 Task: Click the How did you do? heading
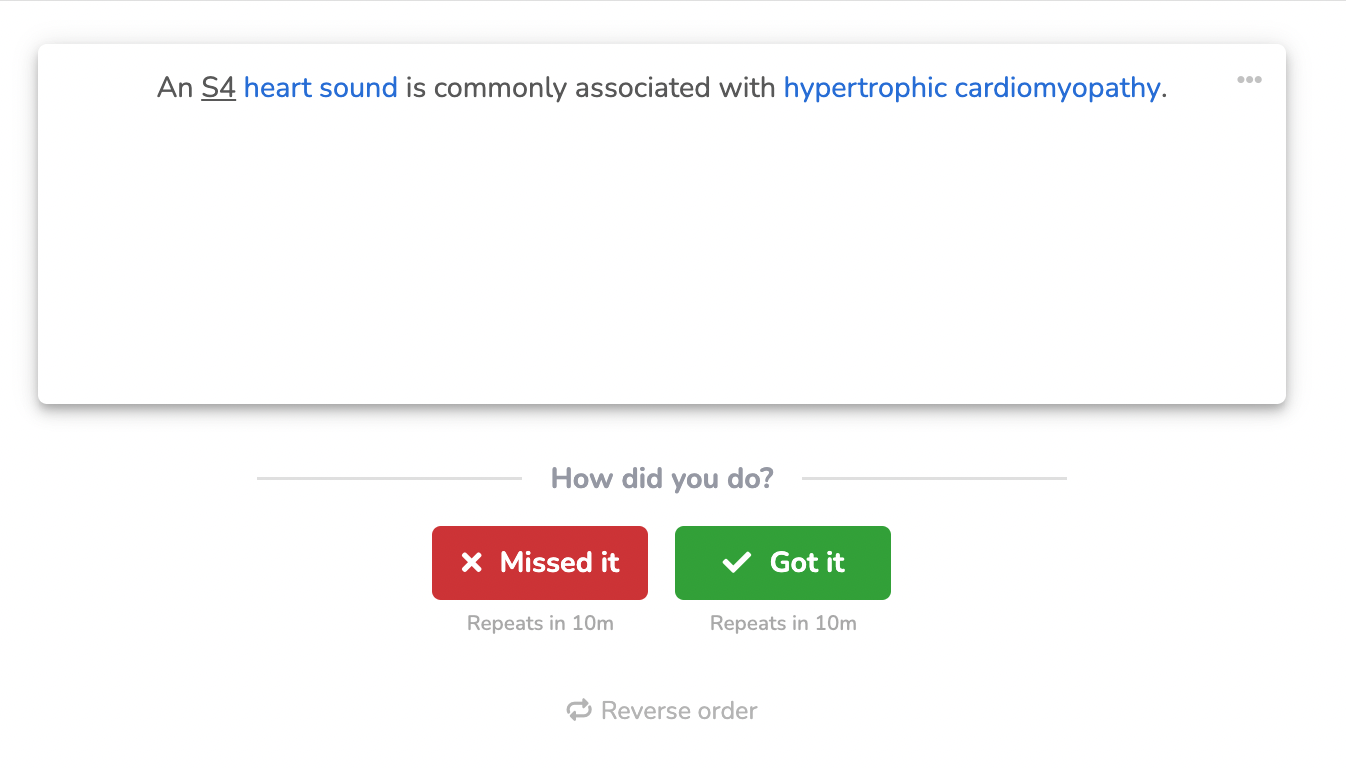point(662,478)
